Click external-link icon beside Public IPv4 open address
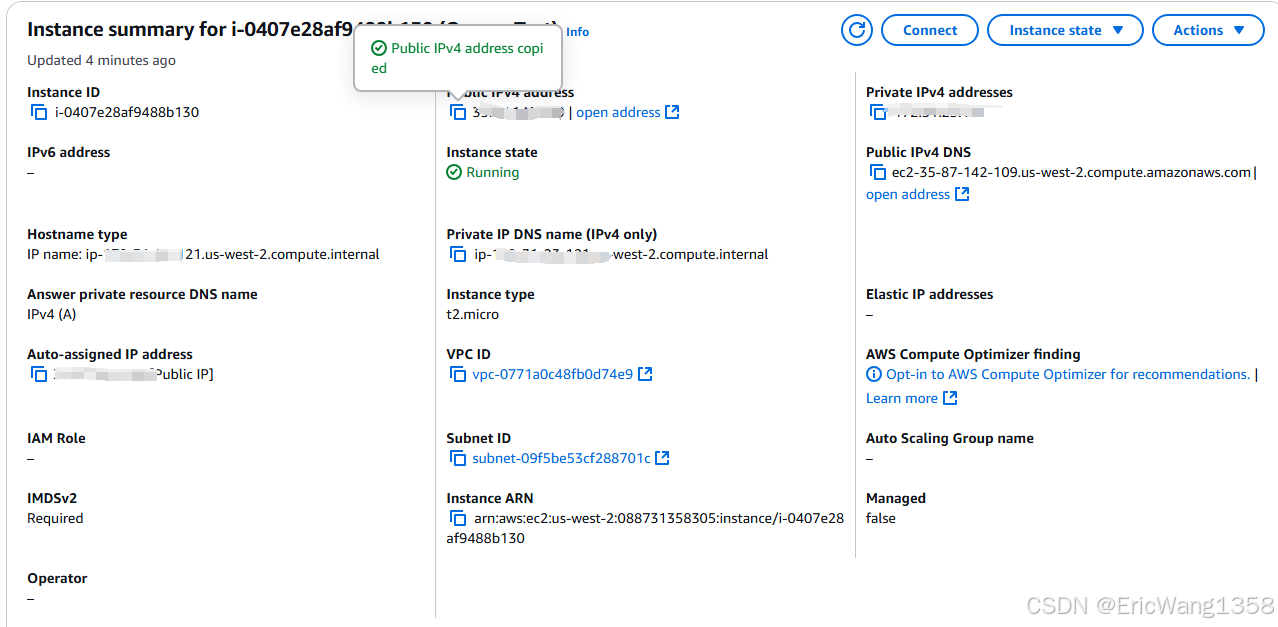 (x=672, y=112)
